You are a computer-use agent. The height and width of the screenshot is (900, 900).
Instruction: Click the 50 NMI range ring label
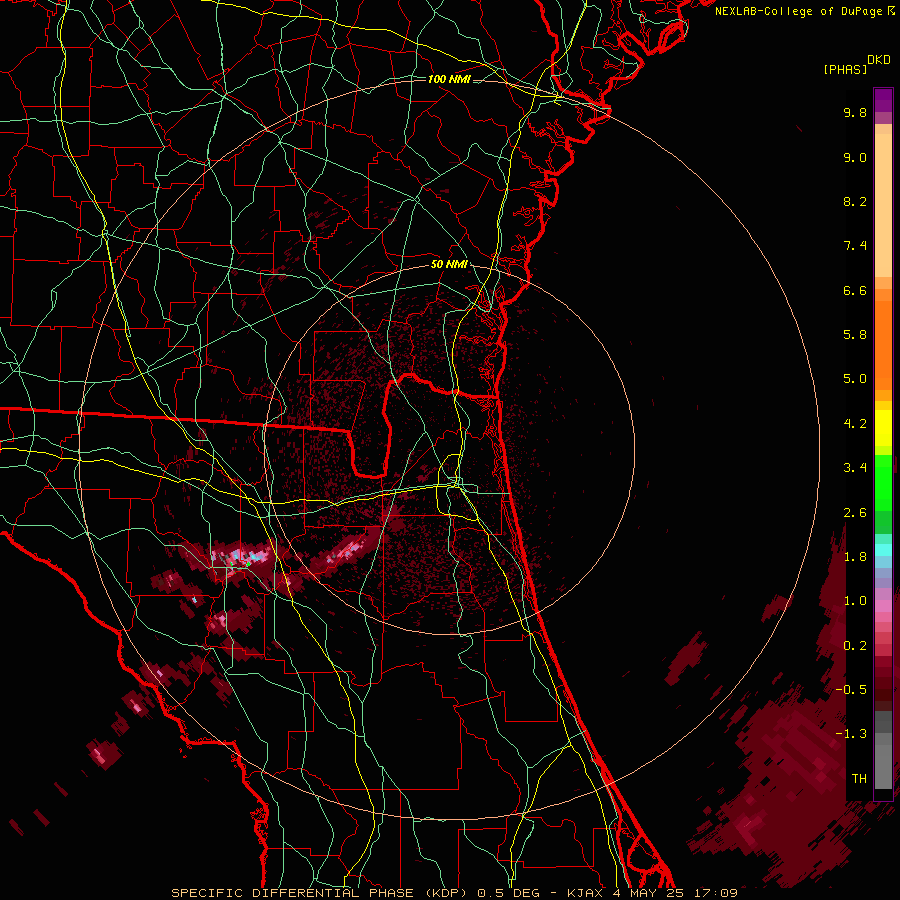(449, 265)
